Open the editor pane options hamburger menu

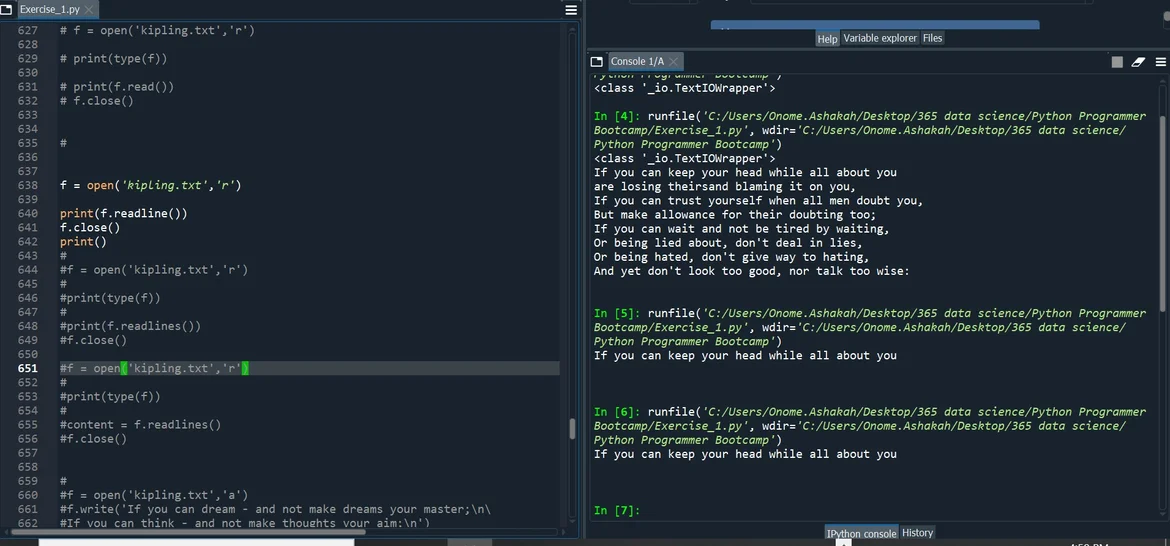point(571,10)
